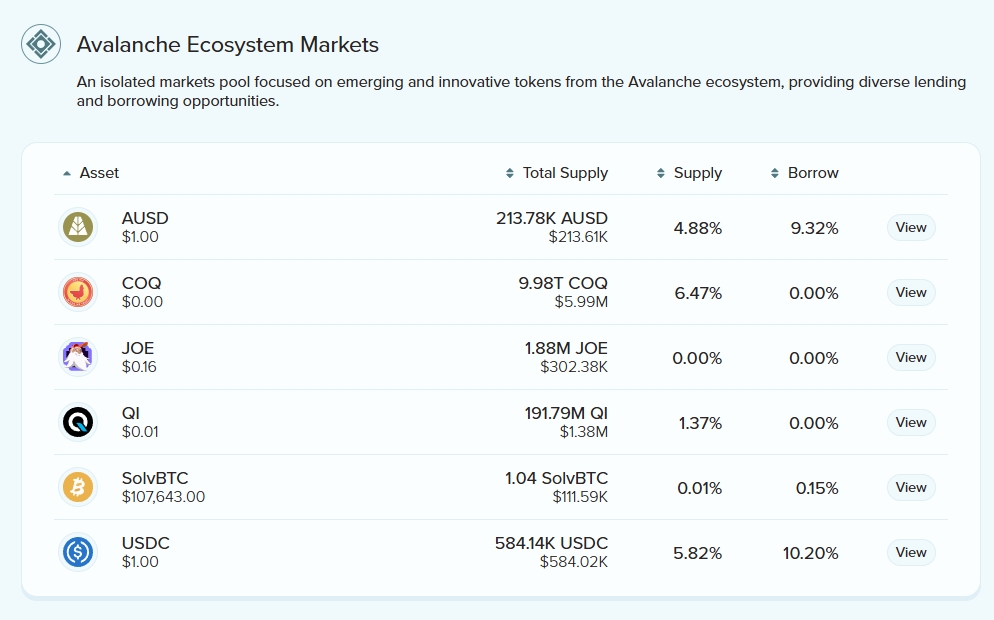Click SolvBTC borrow rate 0.15%
This screenshot has height=620, width=994.
point(817,488)
